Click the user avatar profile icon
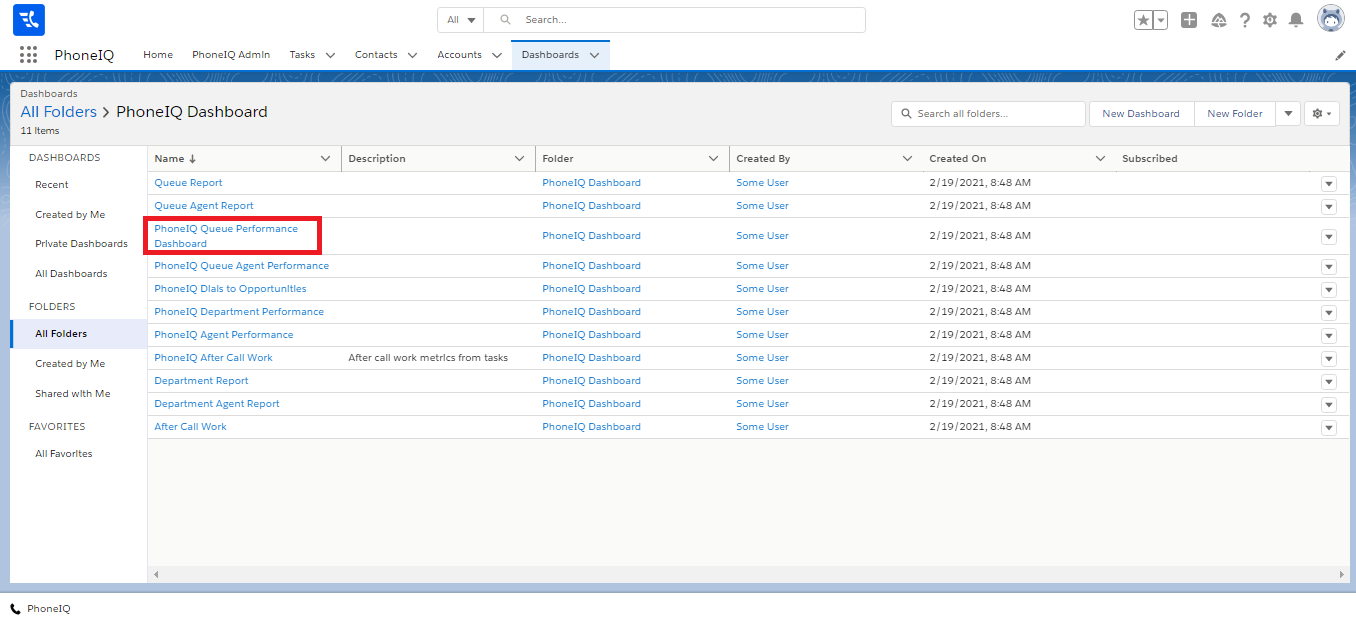The height and width of the screenshot is (624, 1356). tap(1330, 19)
